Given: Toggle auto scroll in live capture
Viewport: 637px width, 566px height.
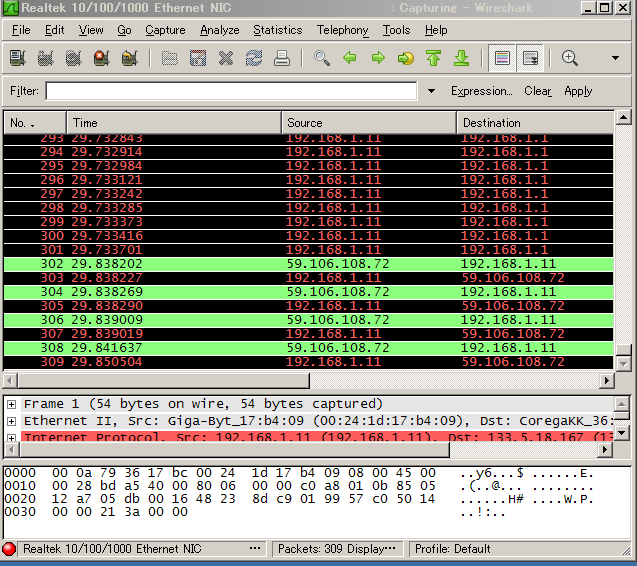Looking at the screenshot, I should pyautogui.click(x=530, y=58).
